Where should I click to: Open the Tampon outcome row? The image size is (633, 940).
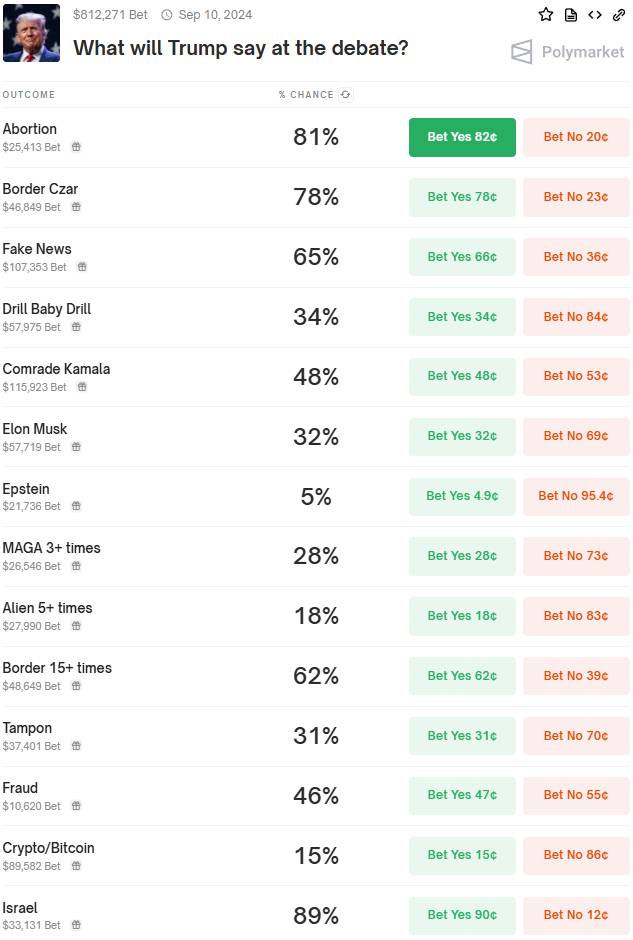(x=316, y=736)
